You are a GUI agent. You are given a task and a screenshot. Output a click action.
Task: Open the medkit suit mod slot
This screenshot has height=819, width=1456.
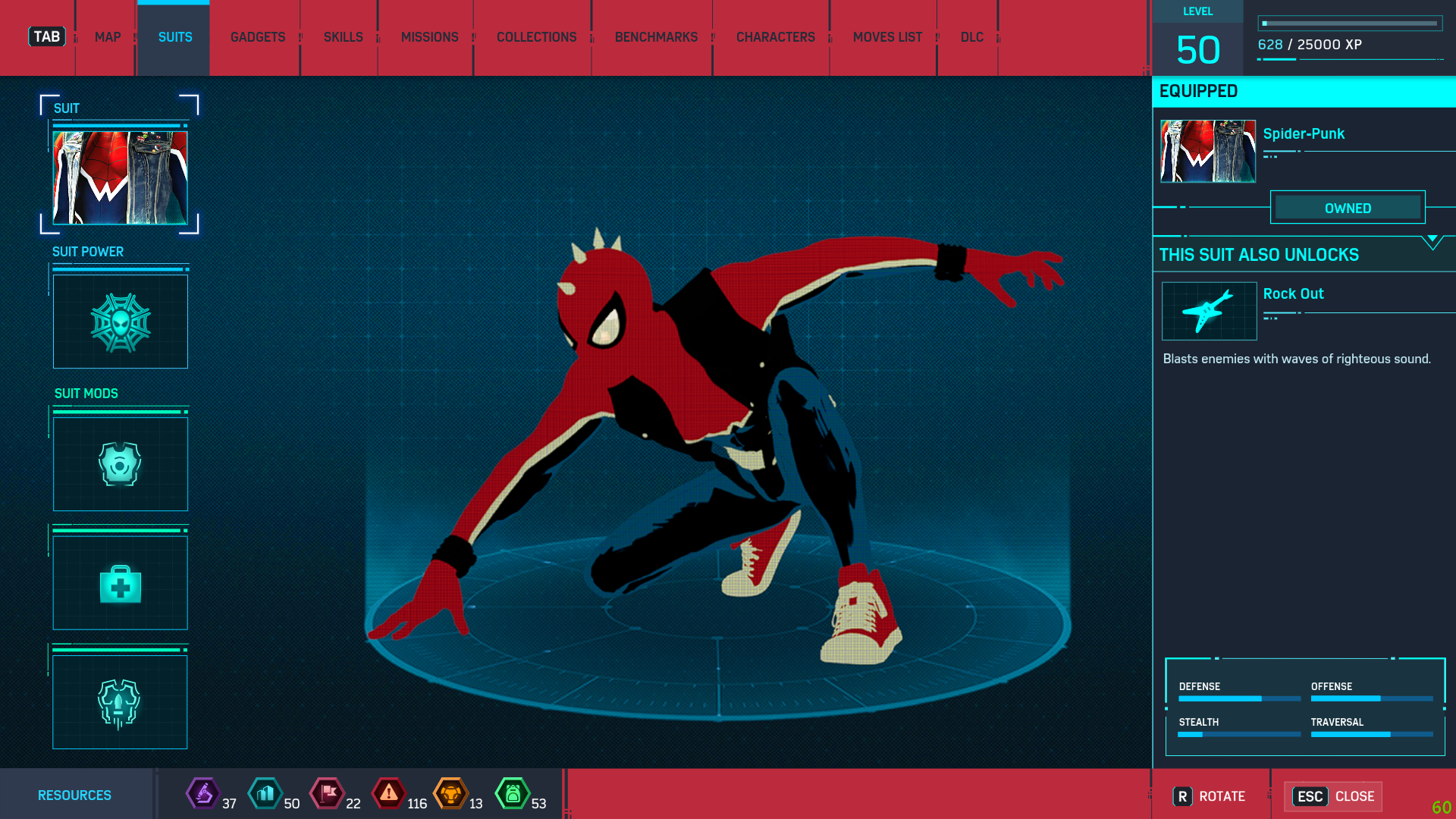coord(121,584)
